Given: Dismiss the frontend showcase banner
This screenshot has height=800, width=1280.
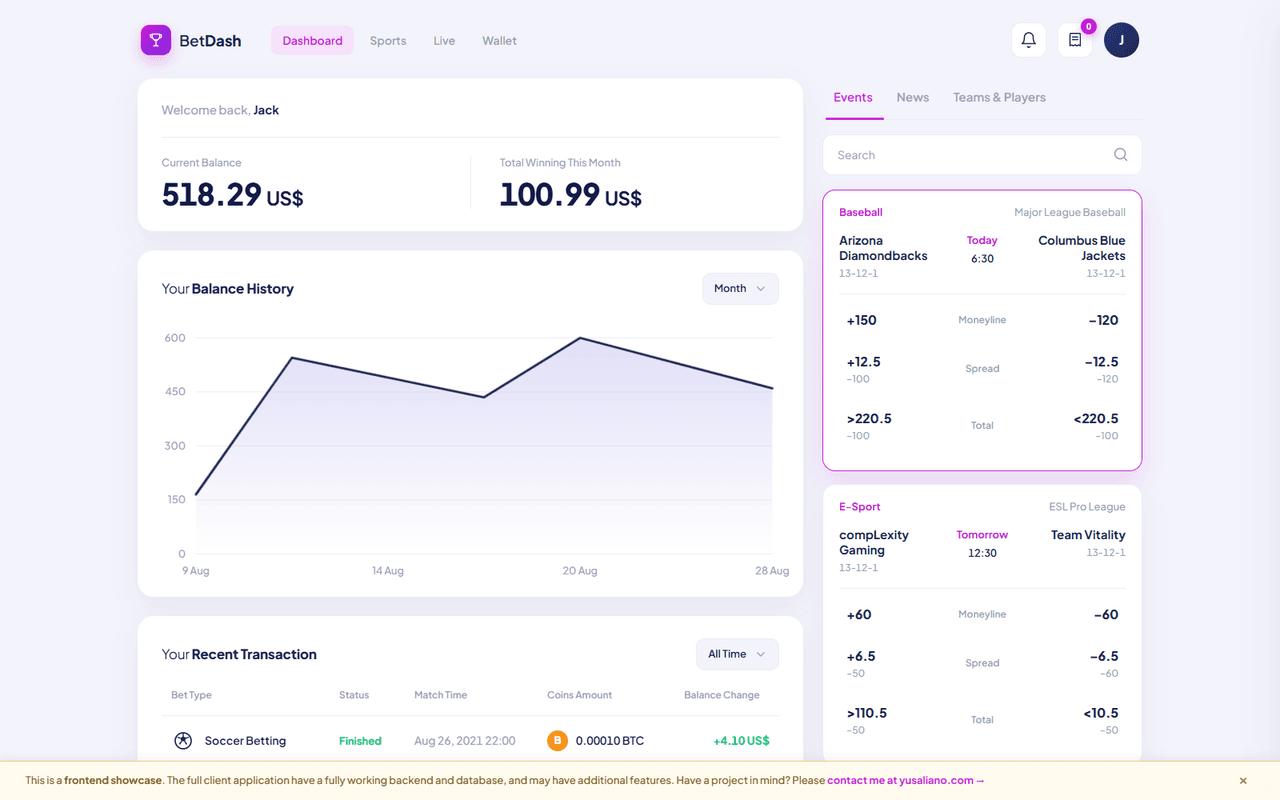Looking at the screenshot, I should pos(1243,781).
